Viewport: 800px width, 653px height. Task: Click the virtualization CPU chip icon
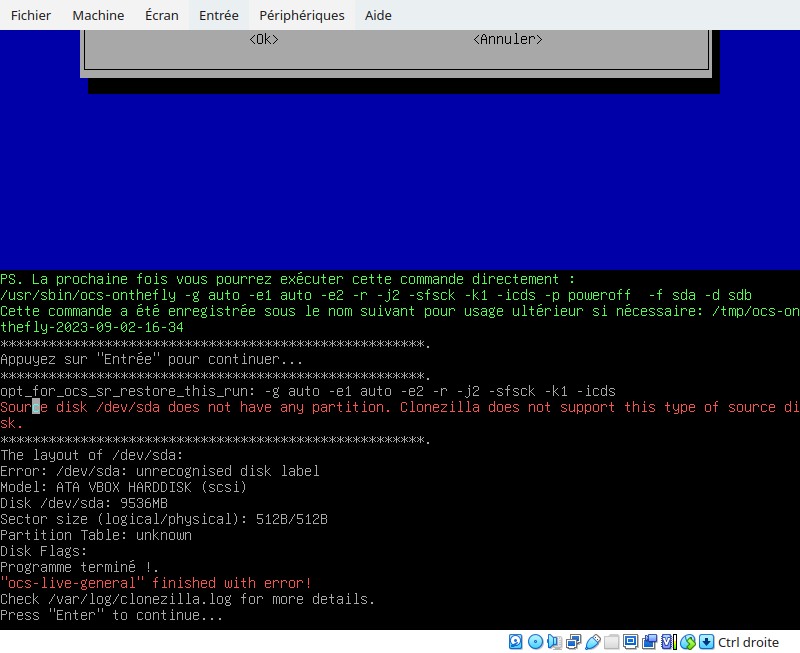(x=668, y=642)
